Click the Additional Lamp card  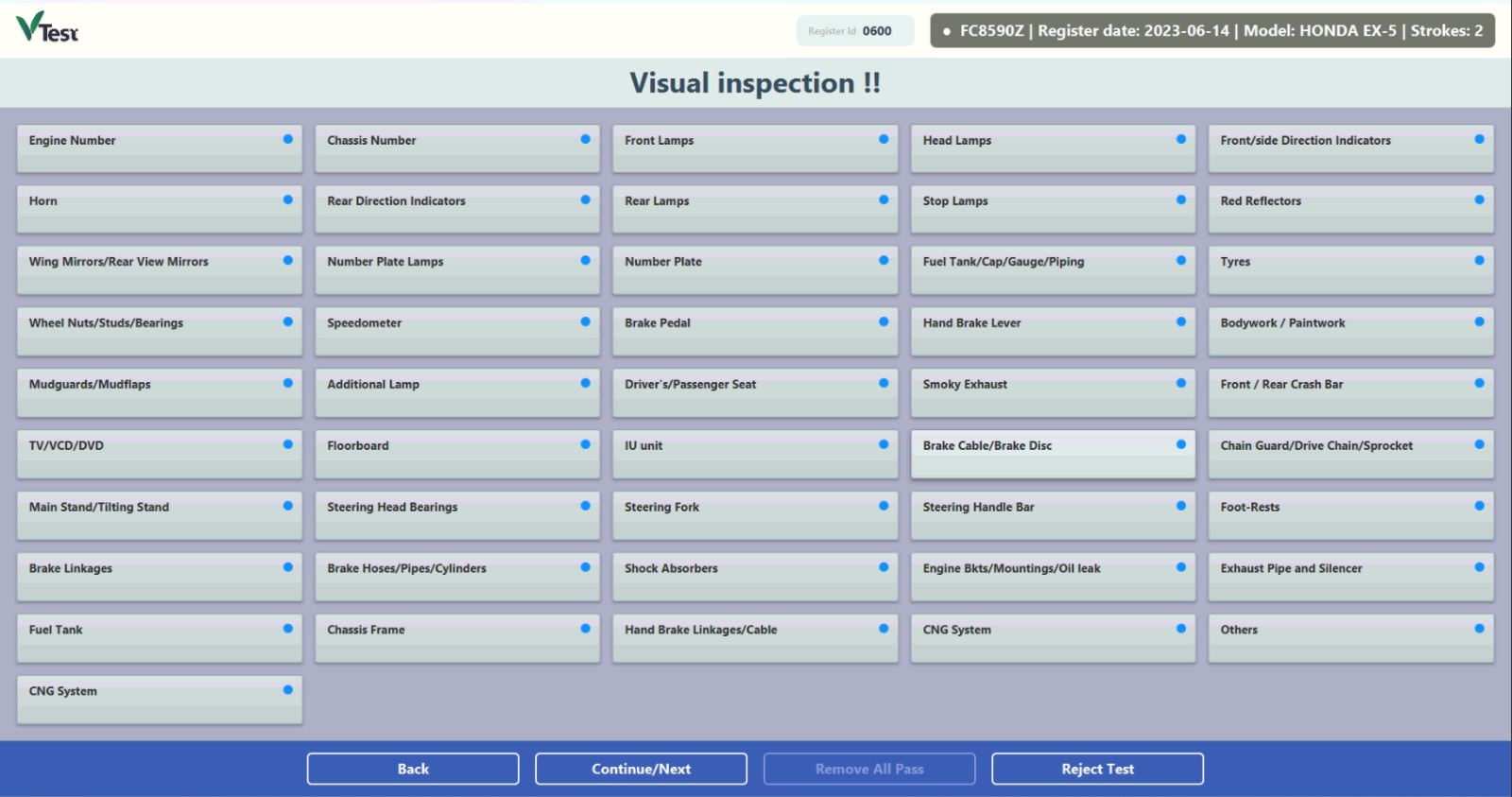(x=457, y=393)
